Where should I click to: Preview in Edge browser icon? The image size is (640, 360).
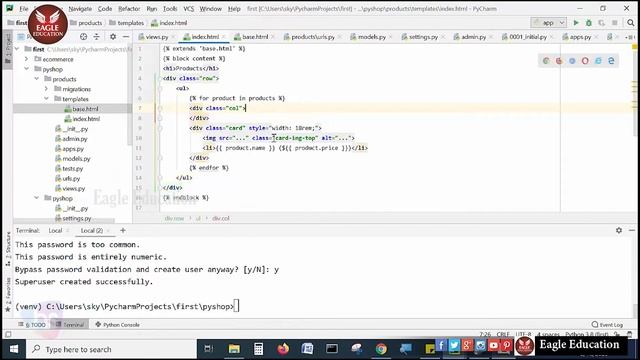pos(611,61)
